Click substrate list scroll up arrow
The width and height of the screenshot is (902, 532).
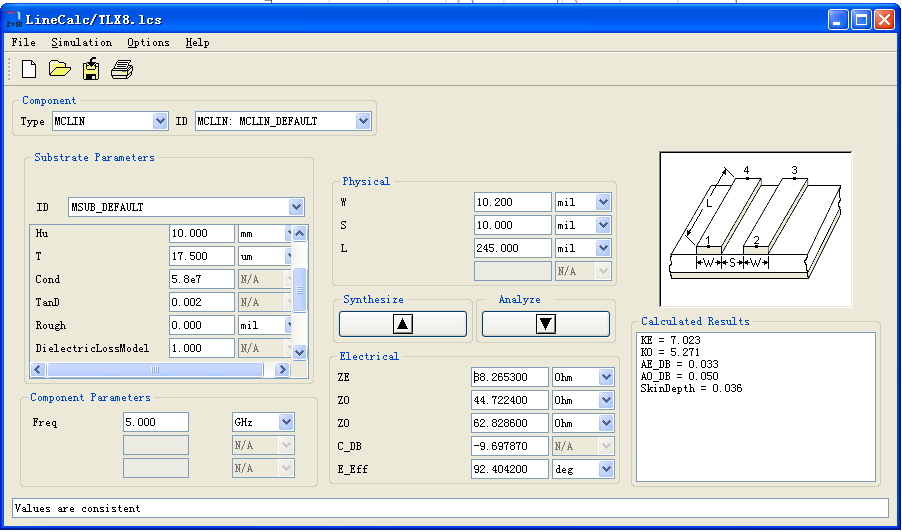pyautogui.click(x=300, y=233)
